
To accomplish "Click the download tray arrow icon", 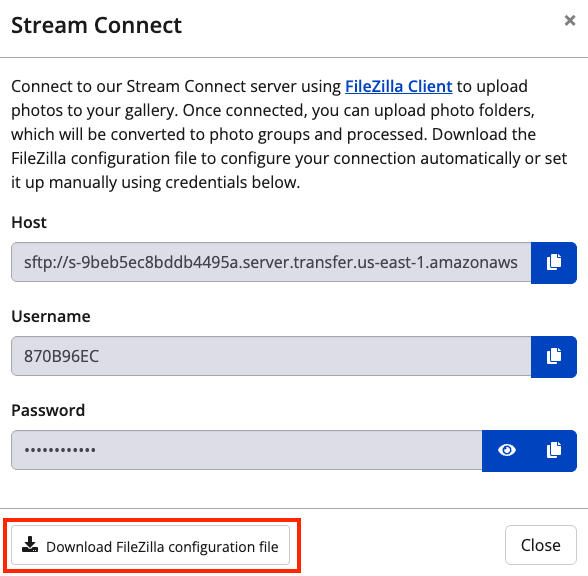I will point(30,545).
